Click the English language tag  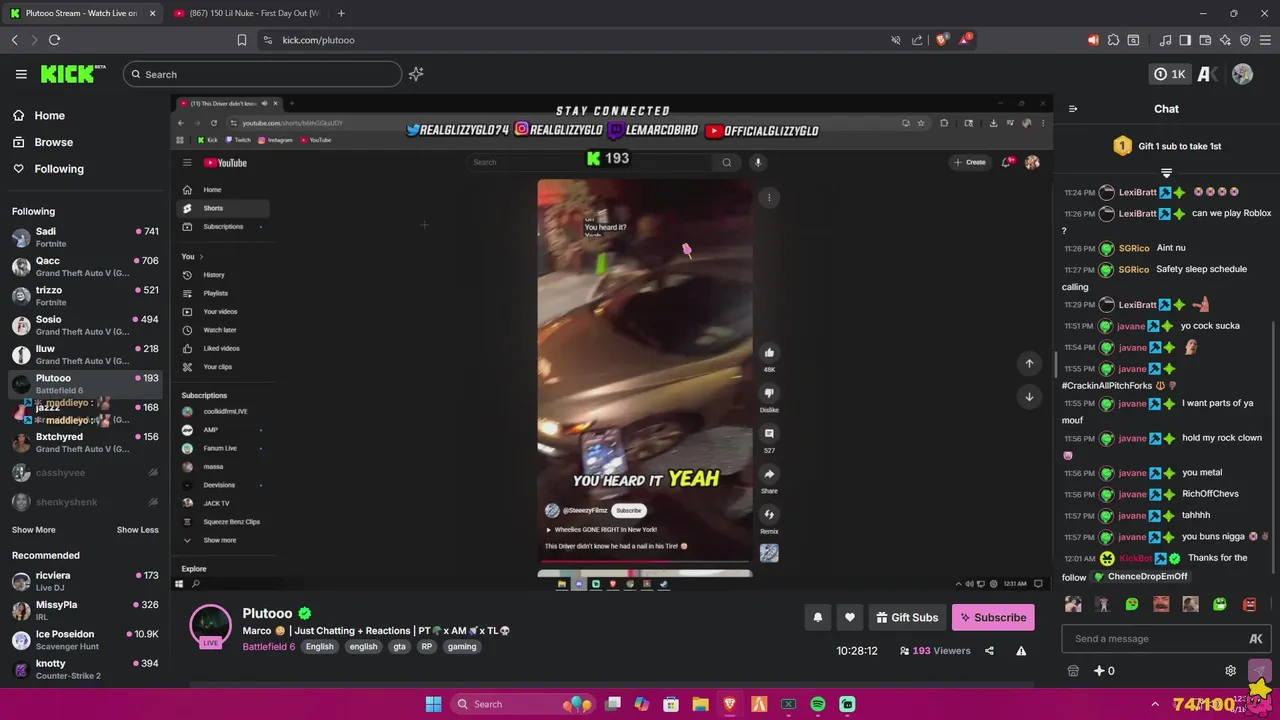[320, 647]
